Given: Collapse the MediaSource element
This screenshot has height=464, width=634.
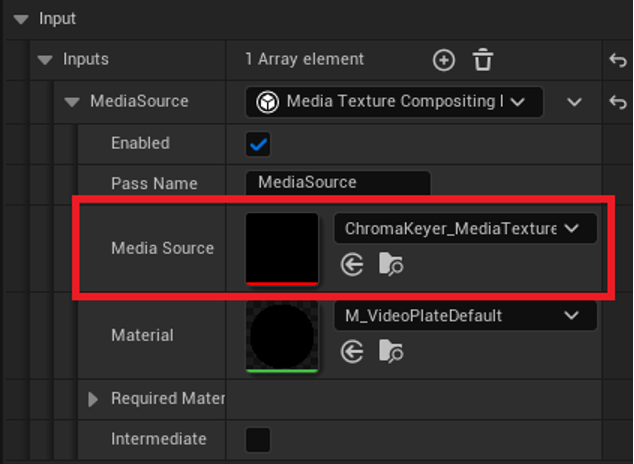Looking at the screenshot, I should click(72, 101).
